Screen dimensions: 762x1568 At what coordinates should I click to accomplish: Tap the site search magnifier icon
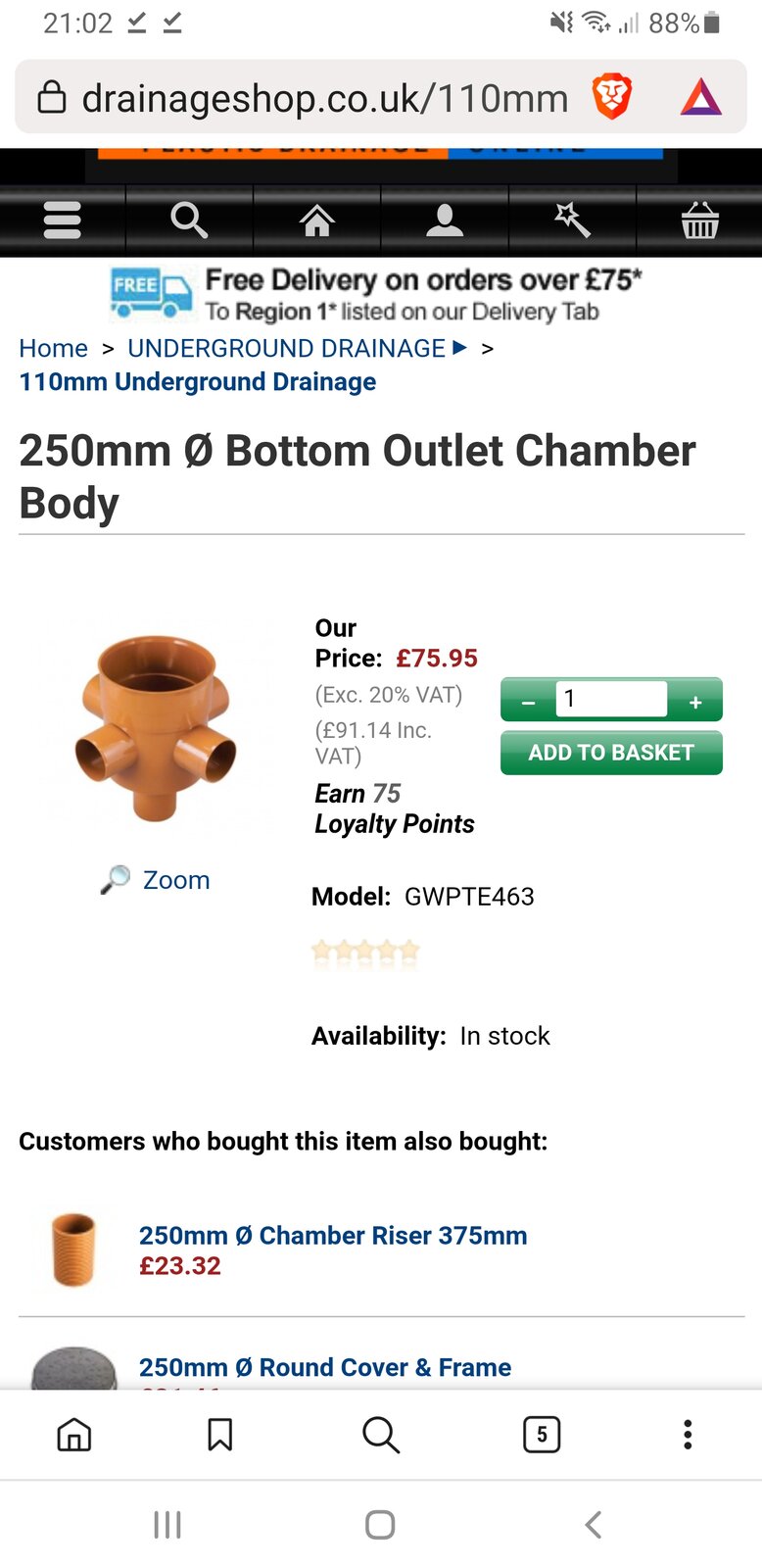coord(189,220)
